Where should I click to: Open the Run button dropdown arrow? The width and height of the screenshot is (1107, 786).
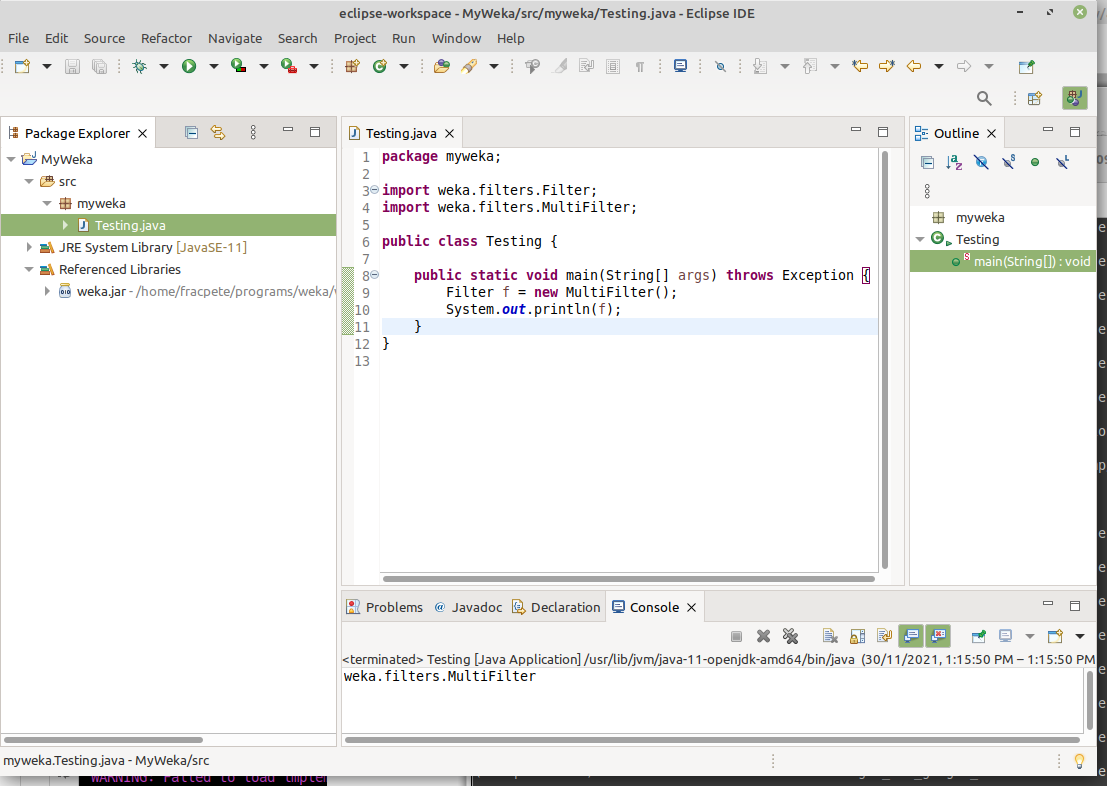[x=213, y=66]
